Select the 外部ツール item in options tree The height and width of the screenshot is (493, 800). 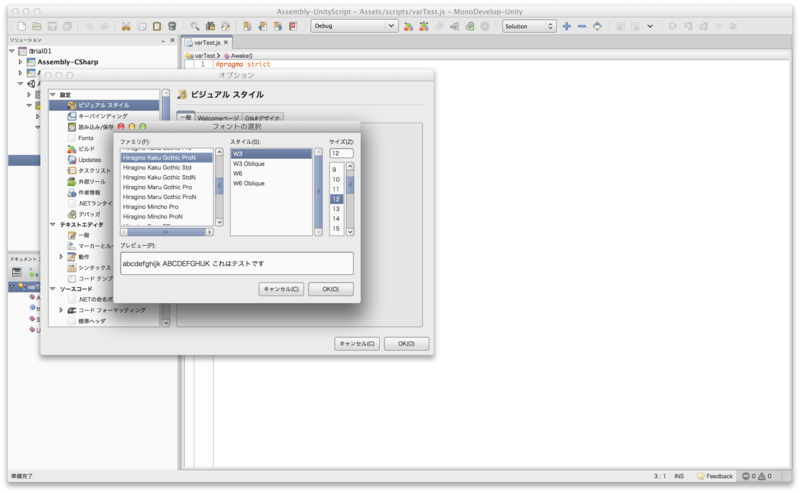click(x=92, y=182)
